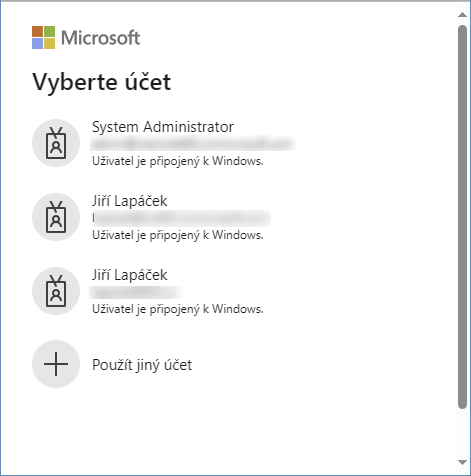
Task: Click the 'Vyberte účet' heading
Action: pos(102,82)
